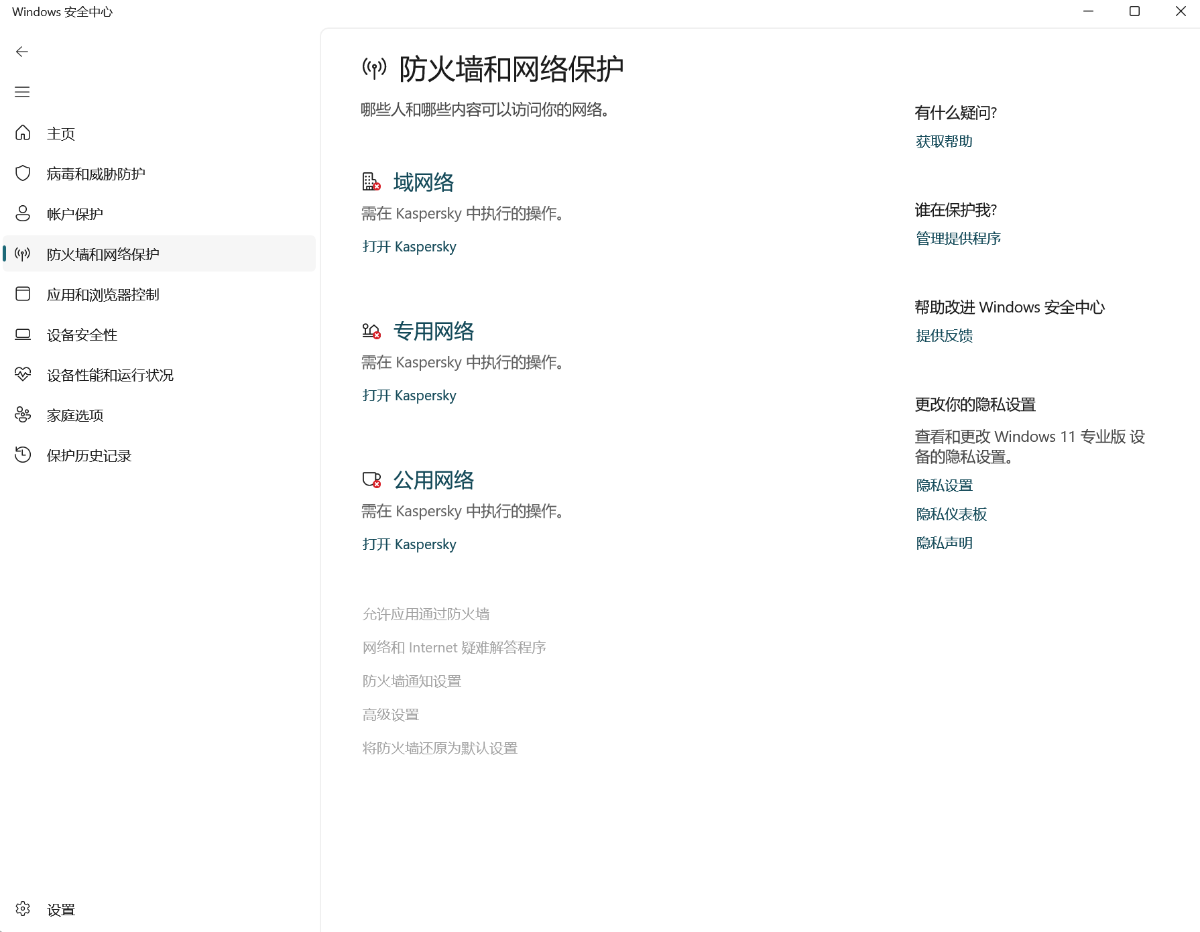Image resolution: width=1200 pixels, height=932 pixels.
Task: Open the 隐私声明 link
Action: tap(944, 543)
